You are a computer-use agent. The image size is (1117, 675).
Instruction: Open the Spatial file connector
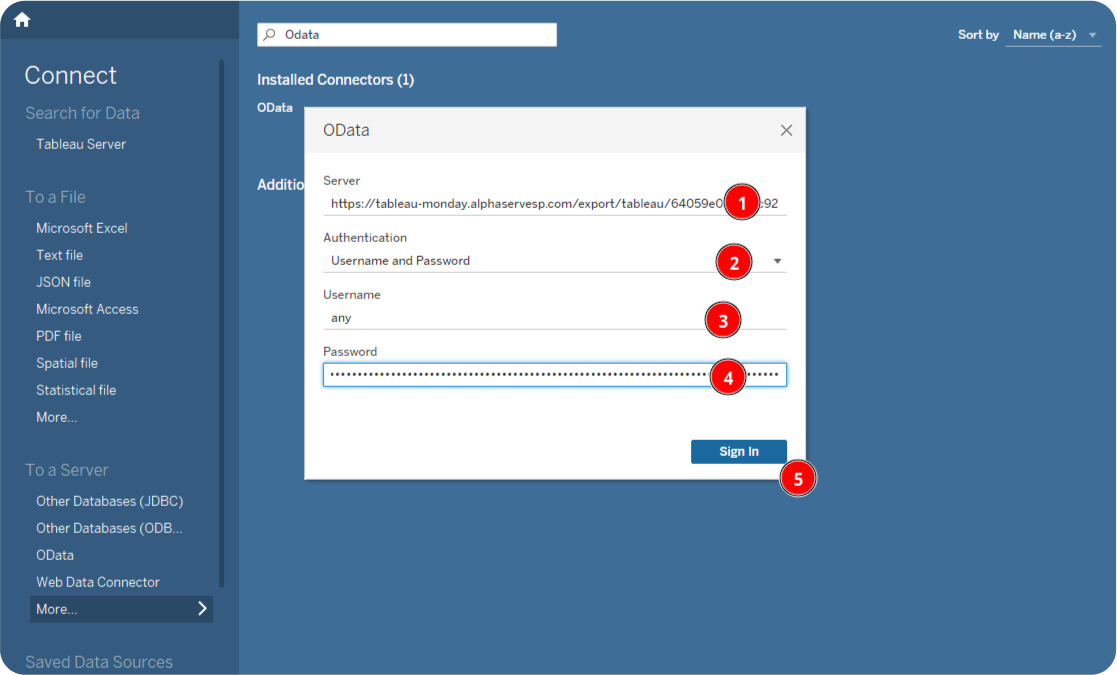pos(66,362)
